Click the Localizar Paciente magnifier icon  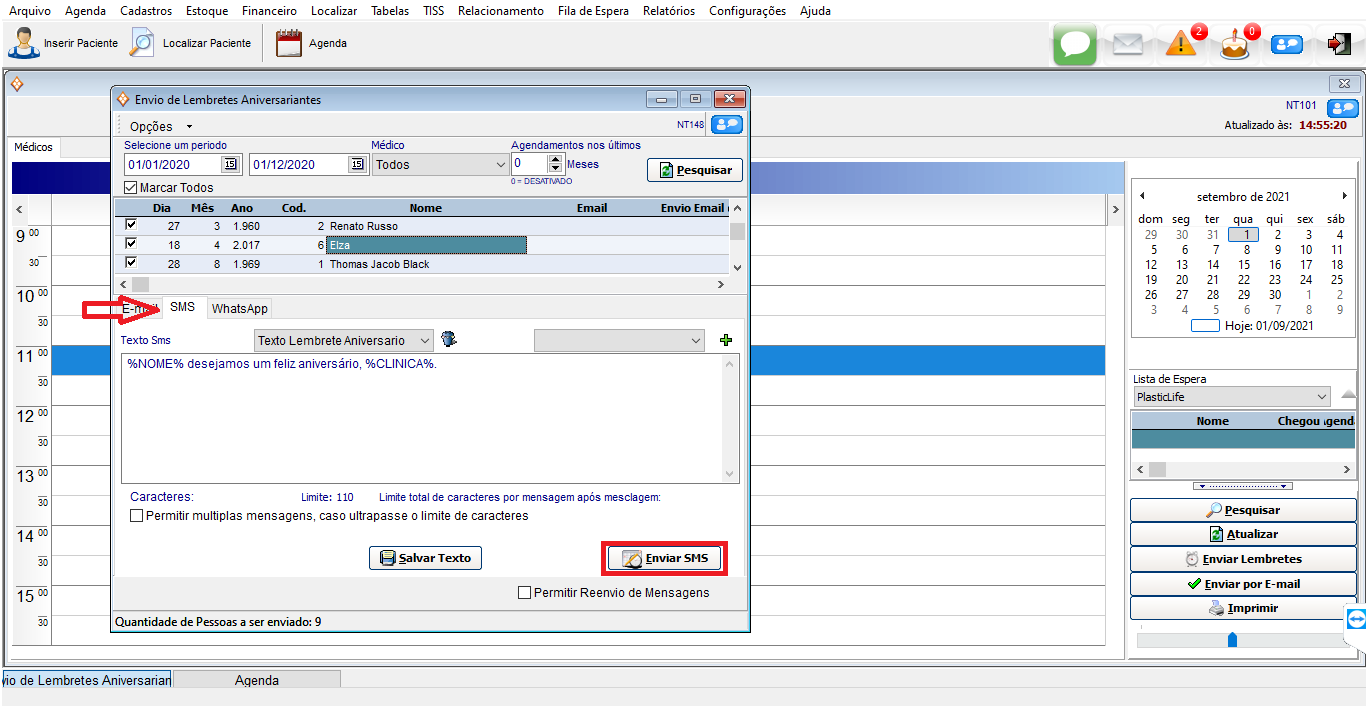click(x=143, y=43)
